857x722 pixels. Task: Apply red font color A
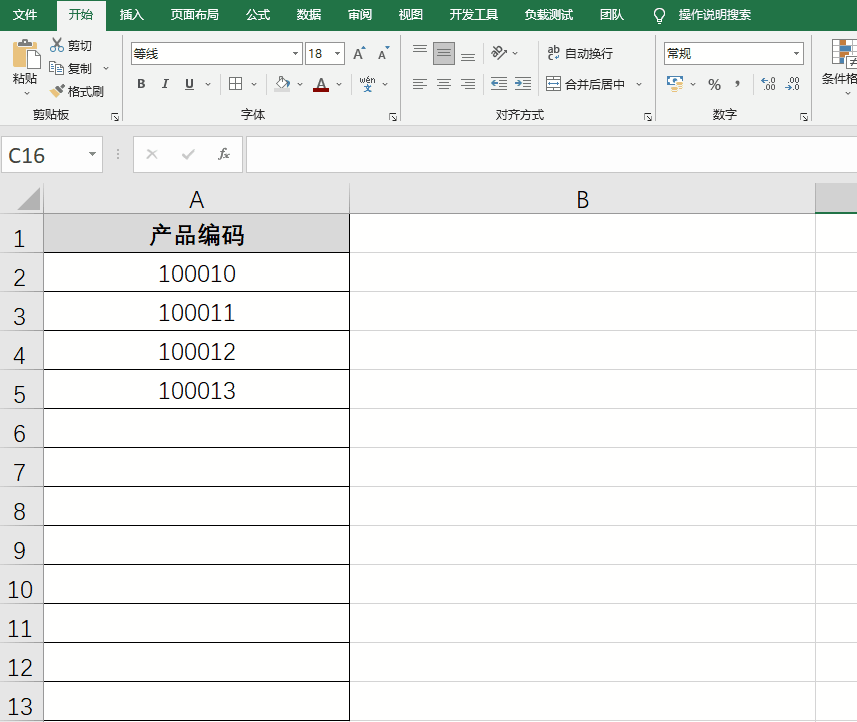click(x=321, y=84)
